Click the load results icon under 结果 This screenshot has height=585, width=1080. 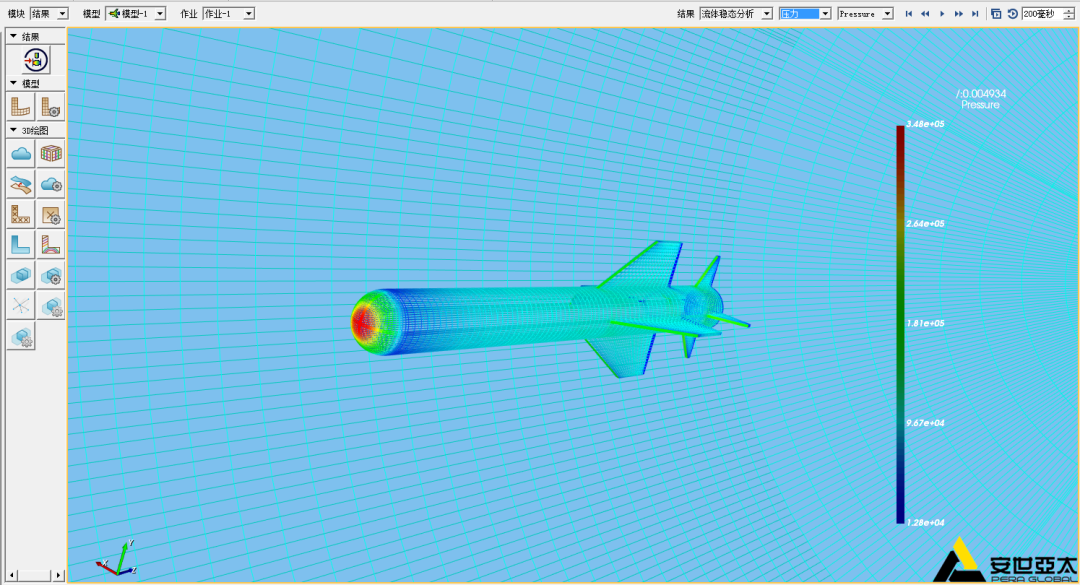36,60
